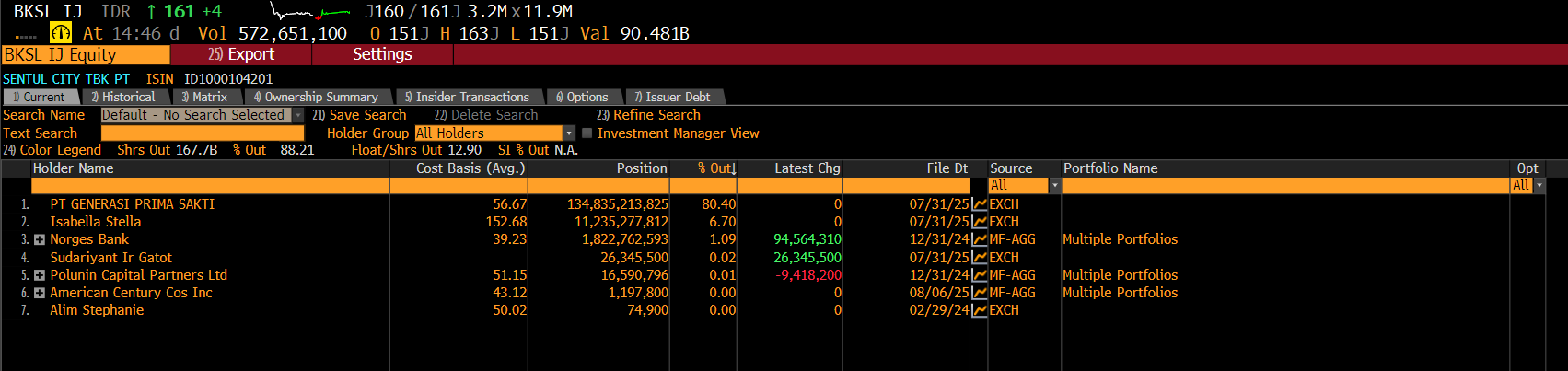Expand the American Century Cos Inc row

(40, 293)
